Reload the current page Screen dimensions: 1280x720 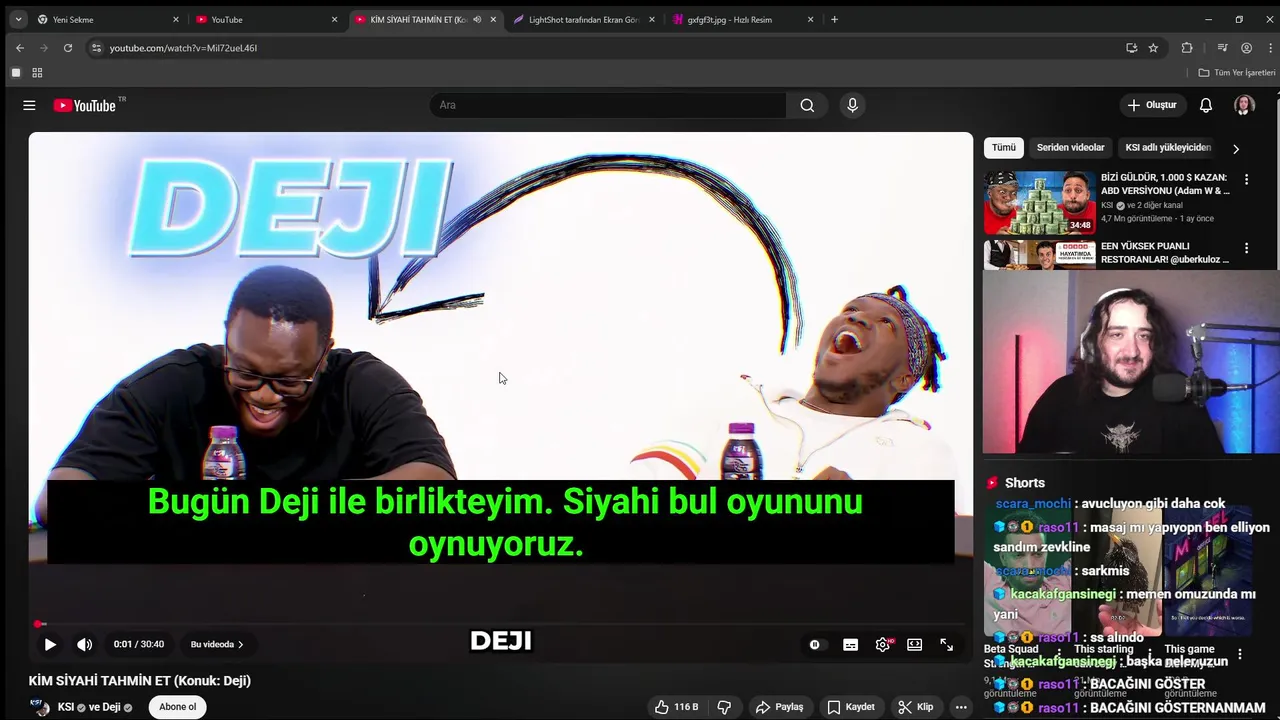(68, 48)
